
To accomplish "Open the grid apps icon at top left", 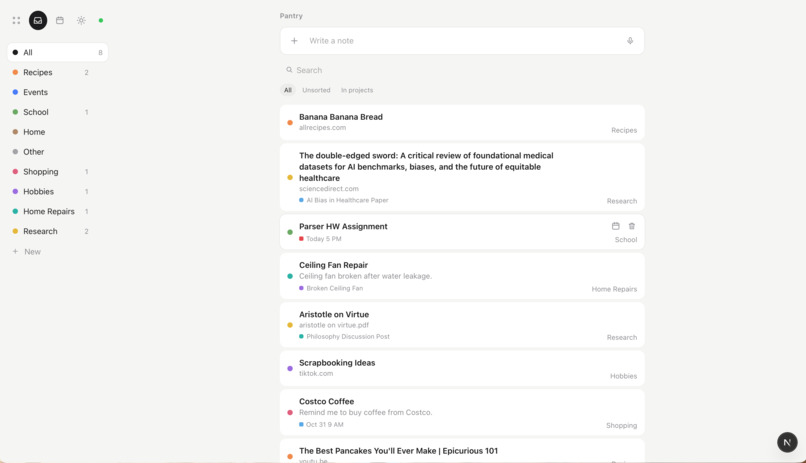I will 16,21.
